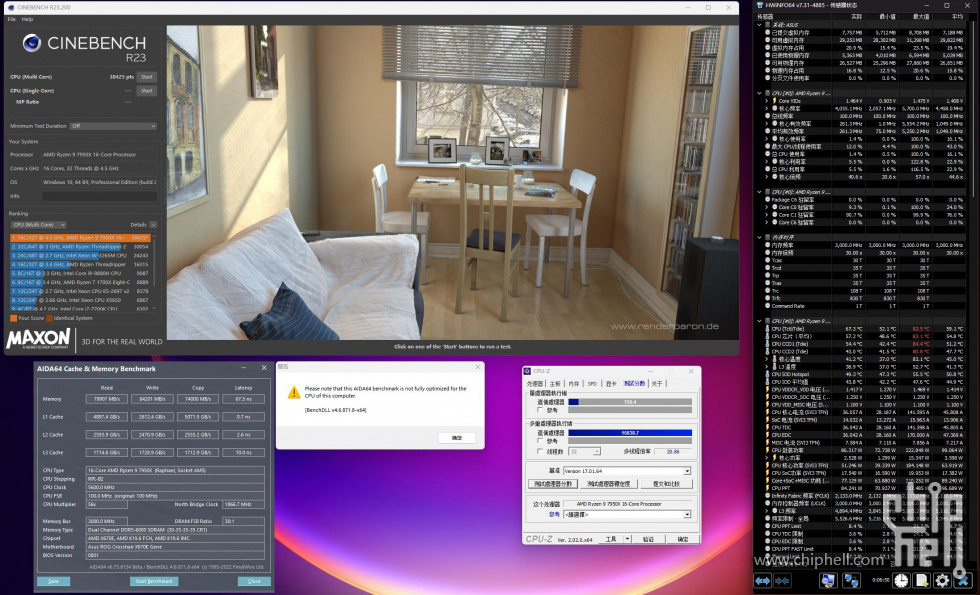
Task: Start the CPU (Single Core) test
Action: tap(147, 91)
